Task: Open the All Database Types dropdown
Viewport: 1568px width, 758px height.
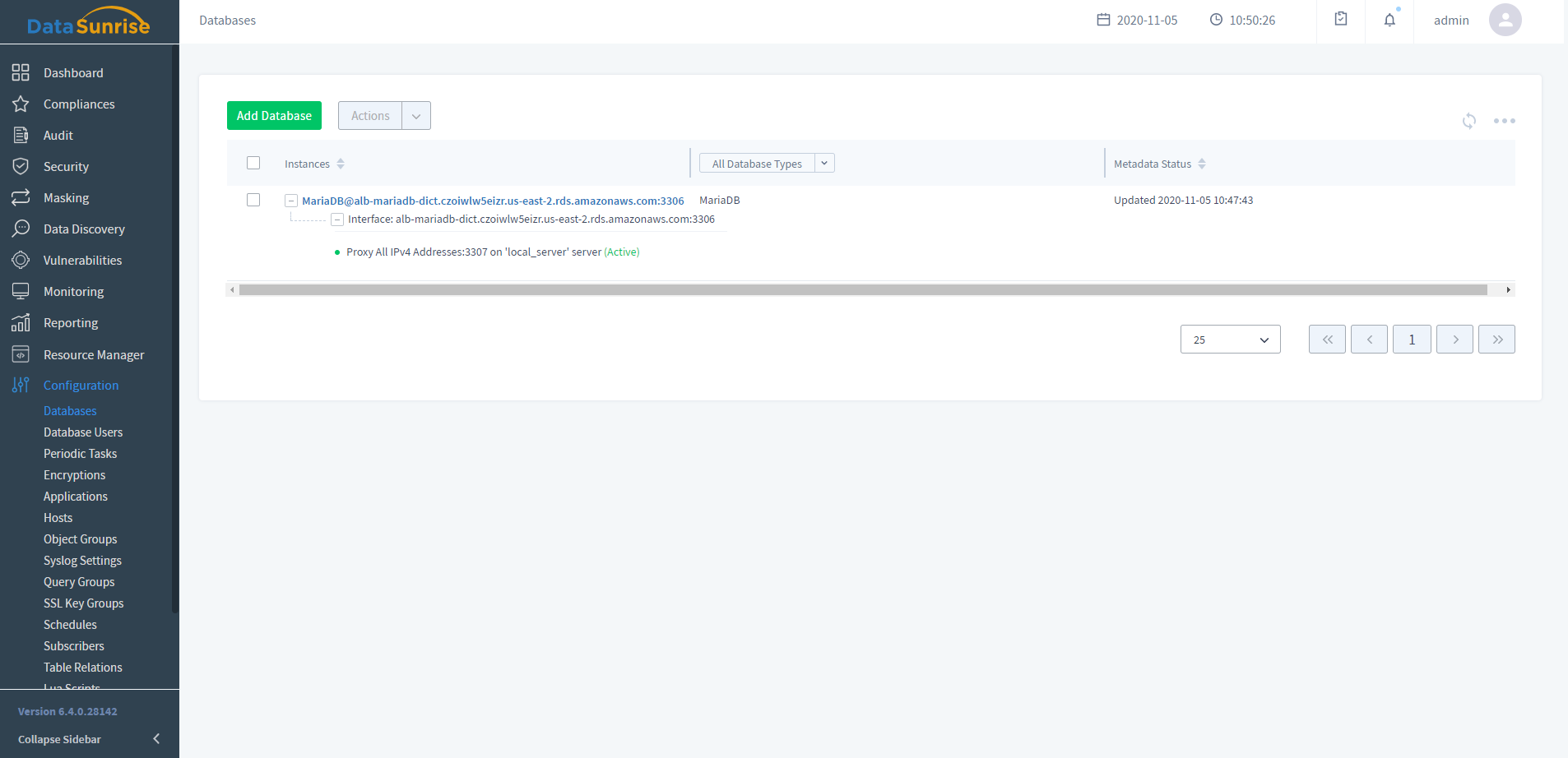Action: point(766,164)
